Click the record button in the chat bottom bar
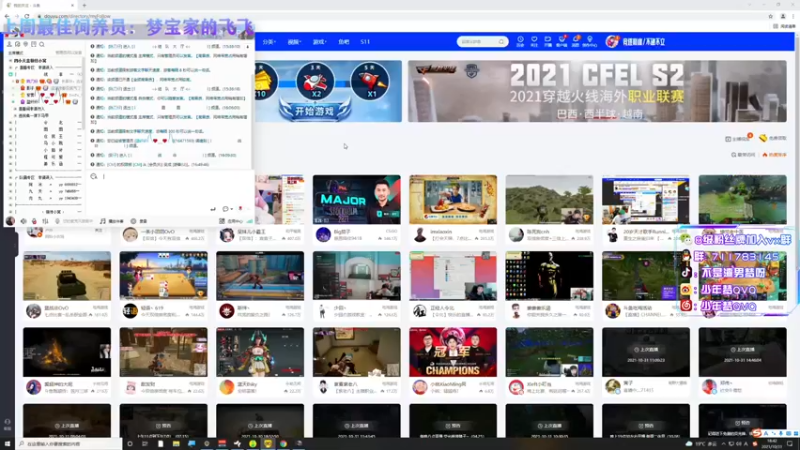Screen dimensions: 800x450 [139, 221]
